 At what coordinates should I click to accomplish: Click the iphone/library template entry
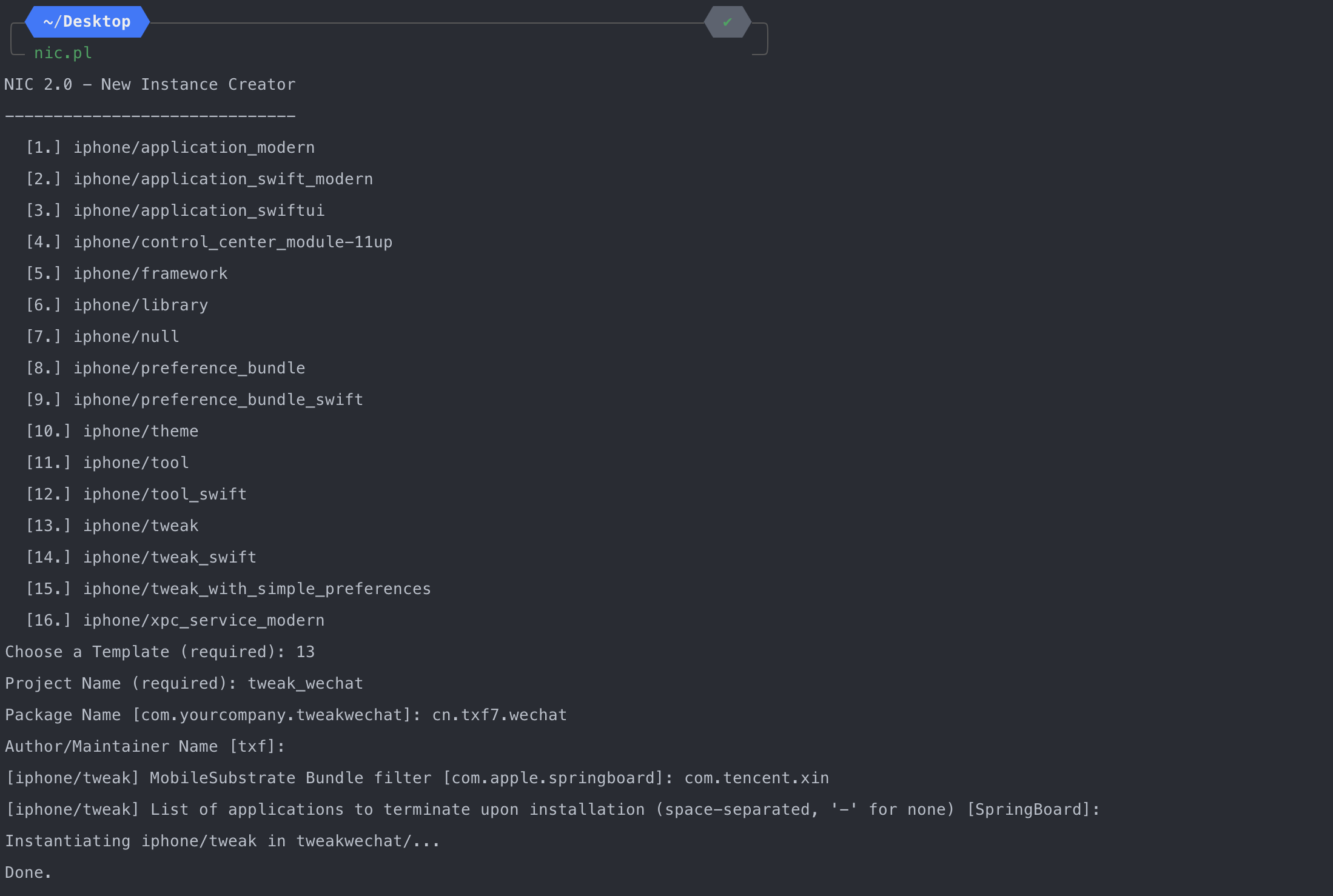point(117,305)
